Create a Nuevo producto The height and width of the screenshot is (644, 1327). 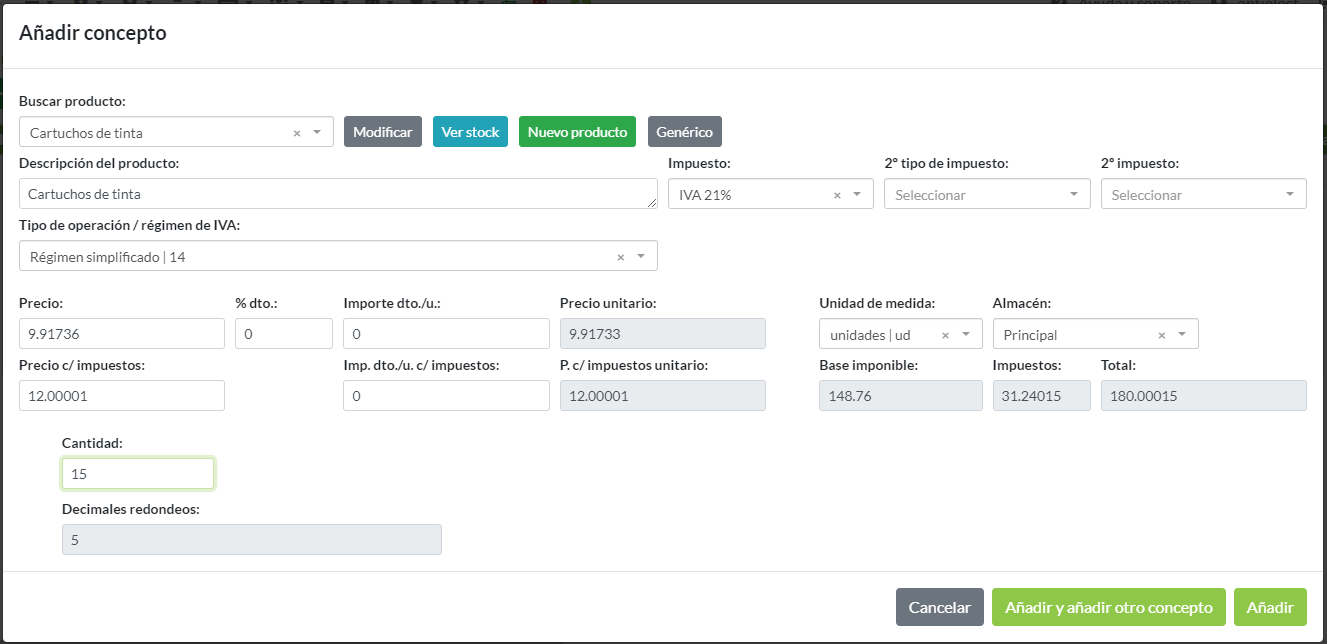[x=577, y=132]
